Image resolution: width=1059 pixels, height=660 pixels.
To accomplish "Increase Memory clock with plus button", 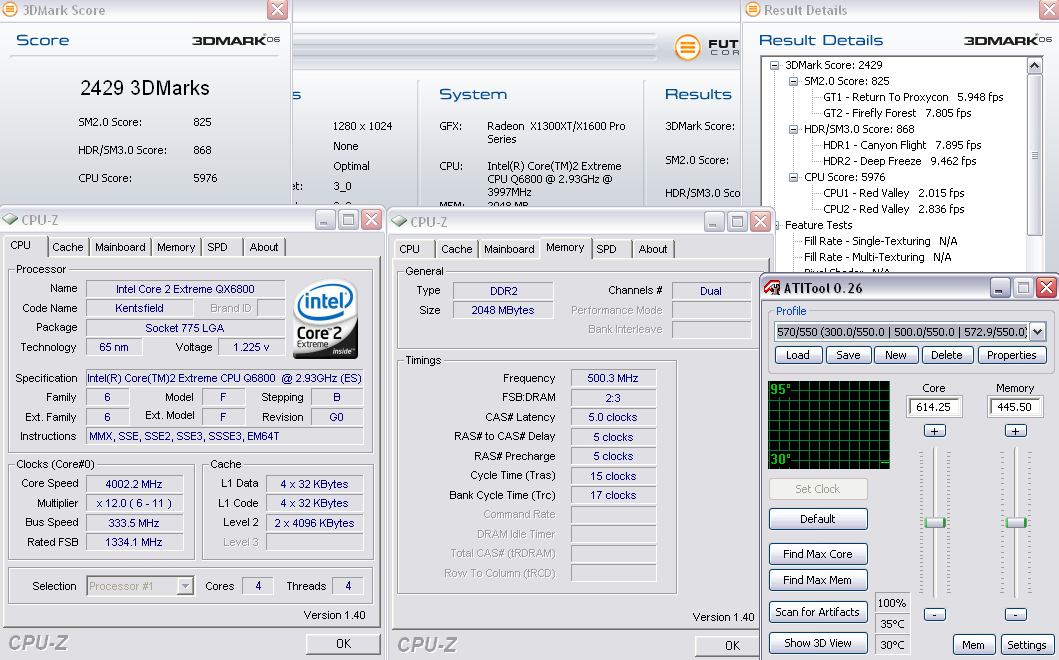I will (x=1016, y=431).
